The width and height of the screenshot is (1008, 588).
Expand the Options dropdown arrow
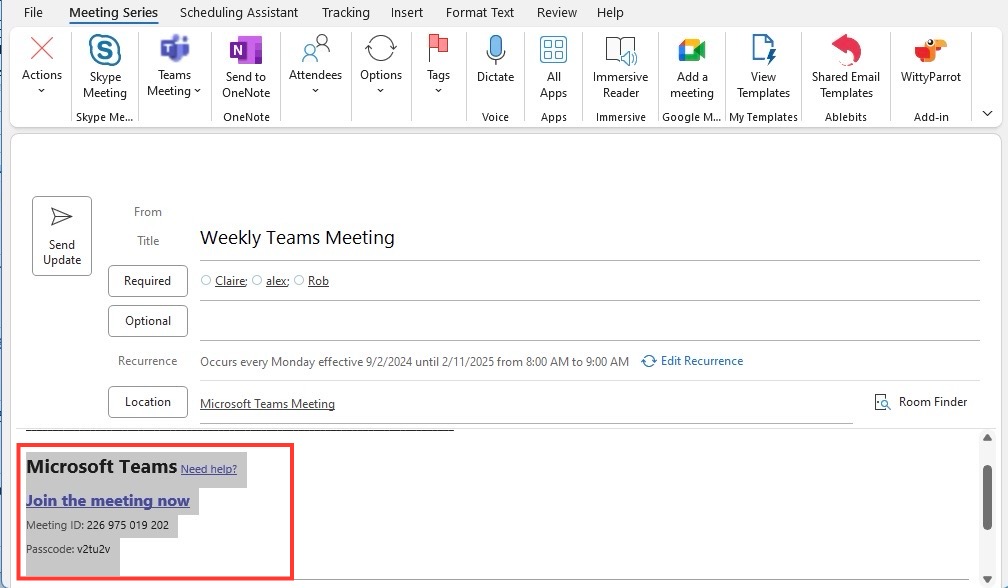point(381,91)
